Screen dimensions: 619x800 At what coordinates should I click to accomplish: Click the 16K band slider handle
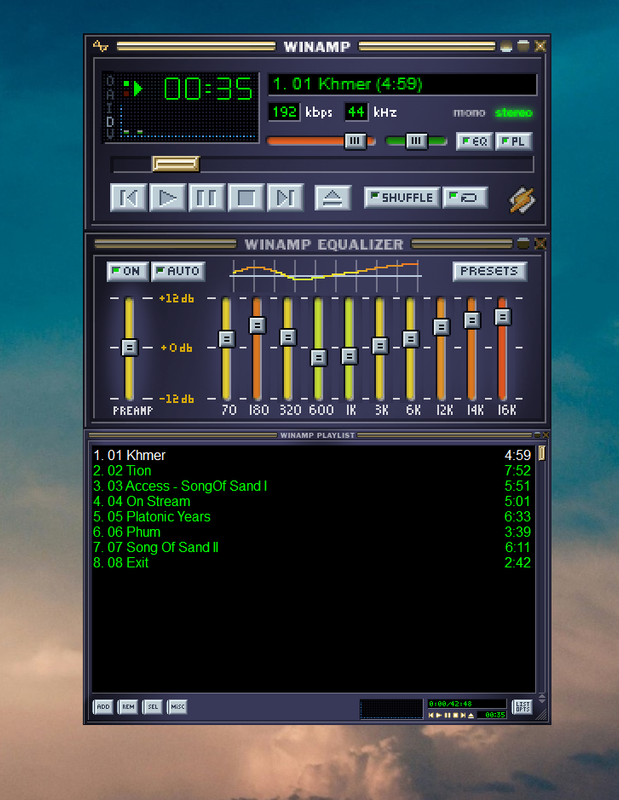pyautogui.click(x=503, y=317)
